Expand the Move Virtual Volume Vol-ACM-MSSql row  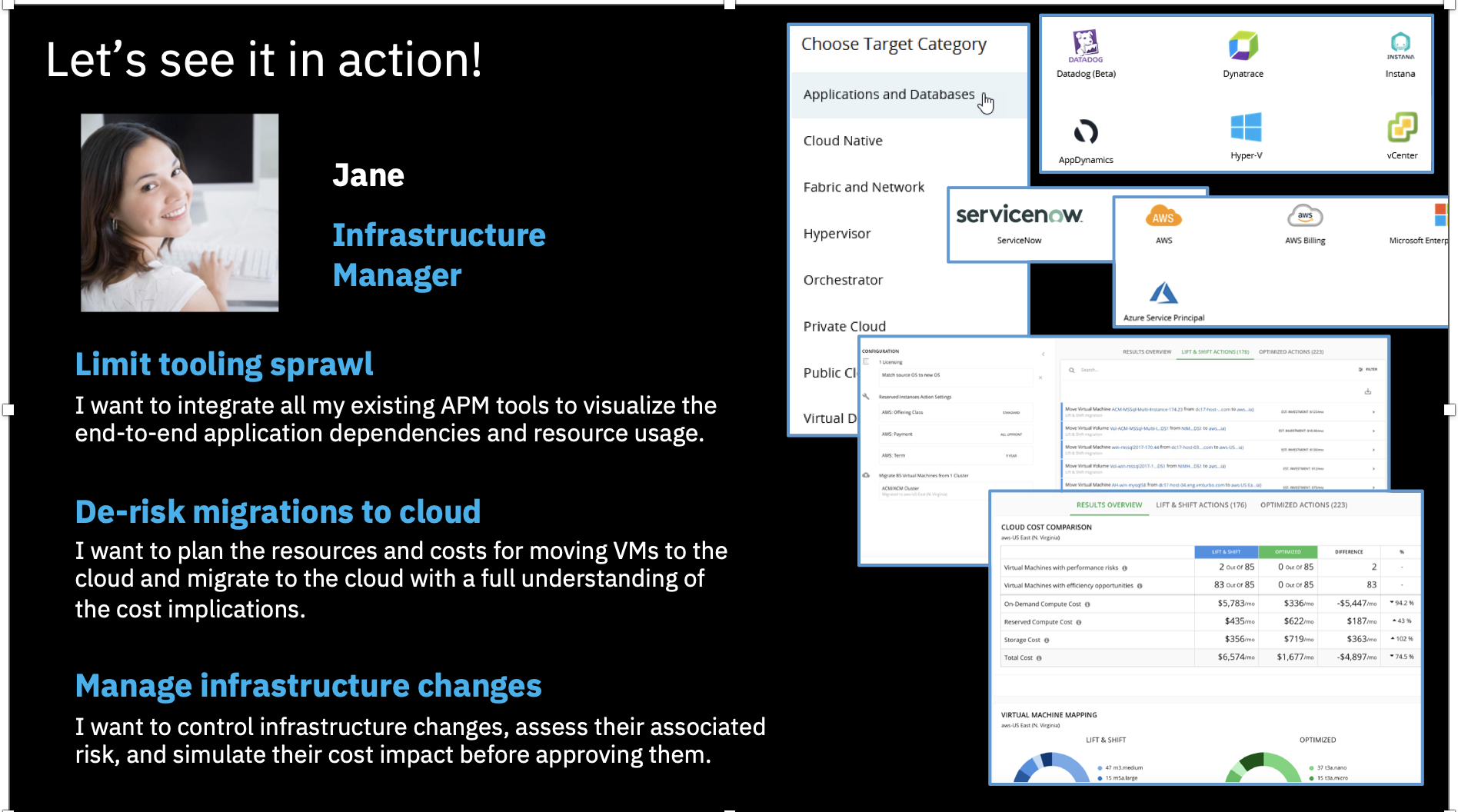click(1373, 431)
